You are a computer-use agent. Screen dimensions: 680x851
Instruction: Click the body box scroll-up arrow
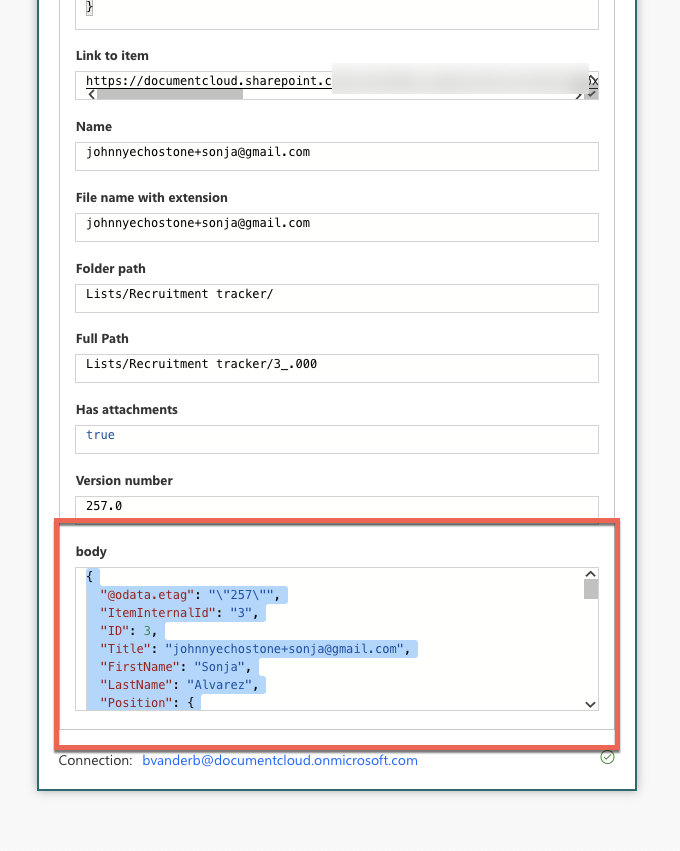590,575
